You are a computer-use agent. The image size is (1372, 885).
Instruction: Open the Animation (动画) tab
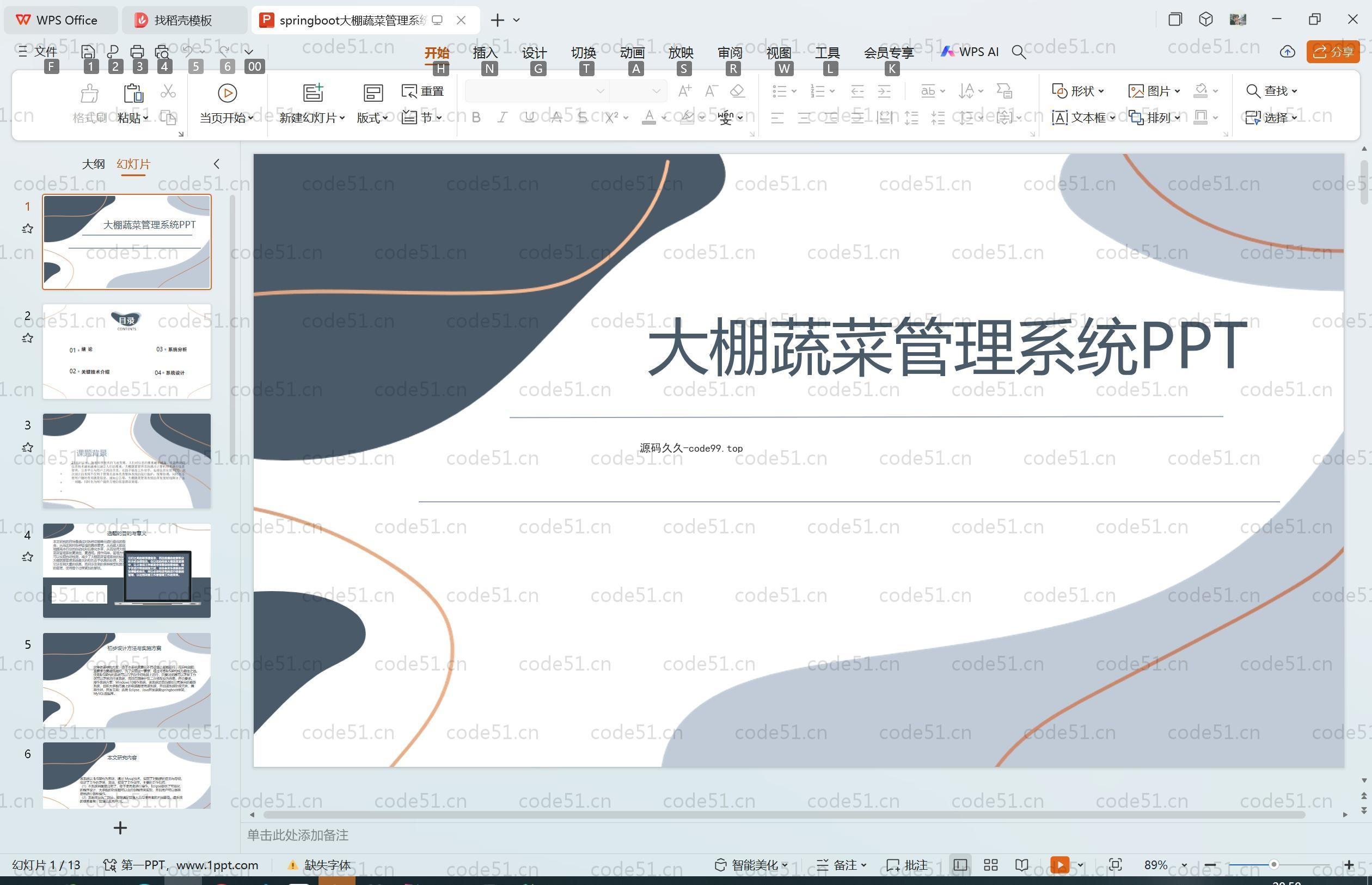[632, 52]
